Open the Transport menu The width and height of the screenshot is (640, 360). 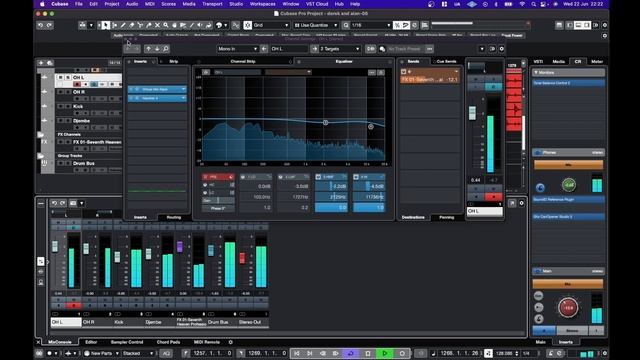[212, 4]
